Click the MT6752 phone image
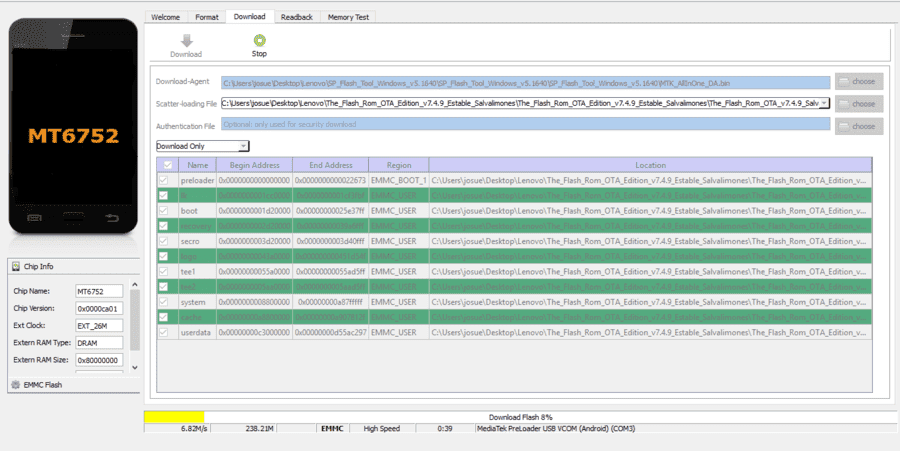This screenshot has width=900, height=451. (x=73, y=126)
